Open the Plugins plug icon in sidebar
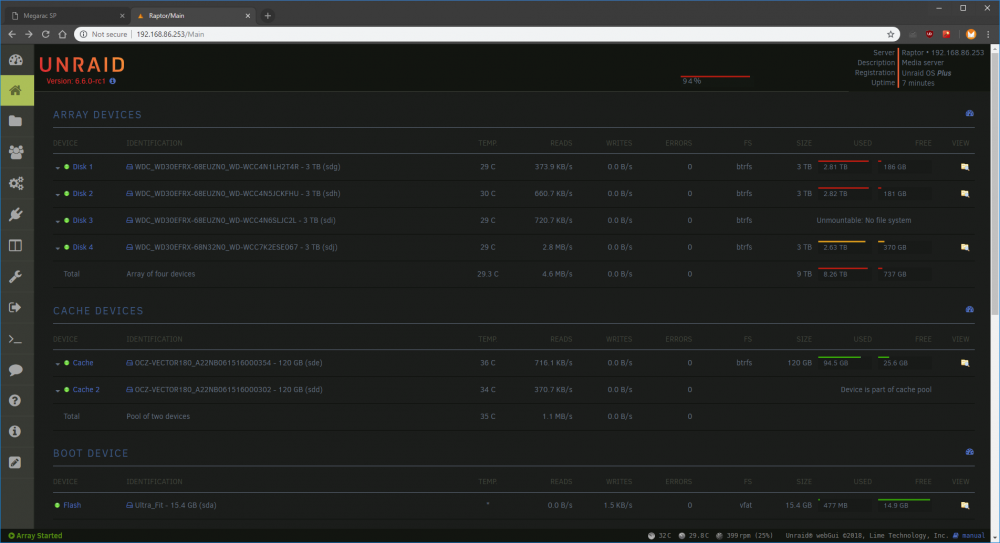The image size is (1000, 543). coord(16,214)
